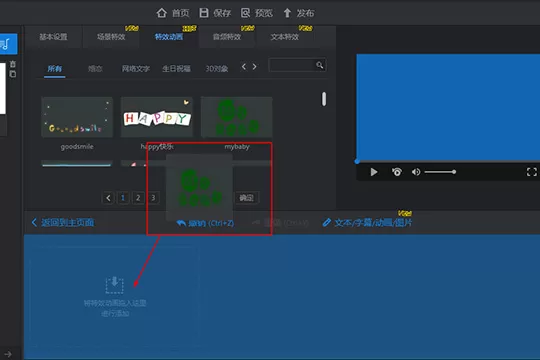Go to 首页 home button

[x=173, y=13]
